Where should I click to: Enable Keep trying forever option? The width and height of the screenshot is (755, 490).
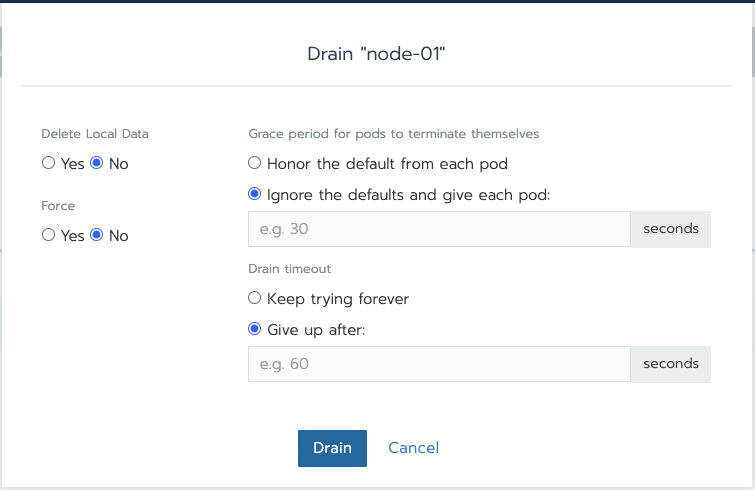click(255, 298)
